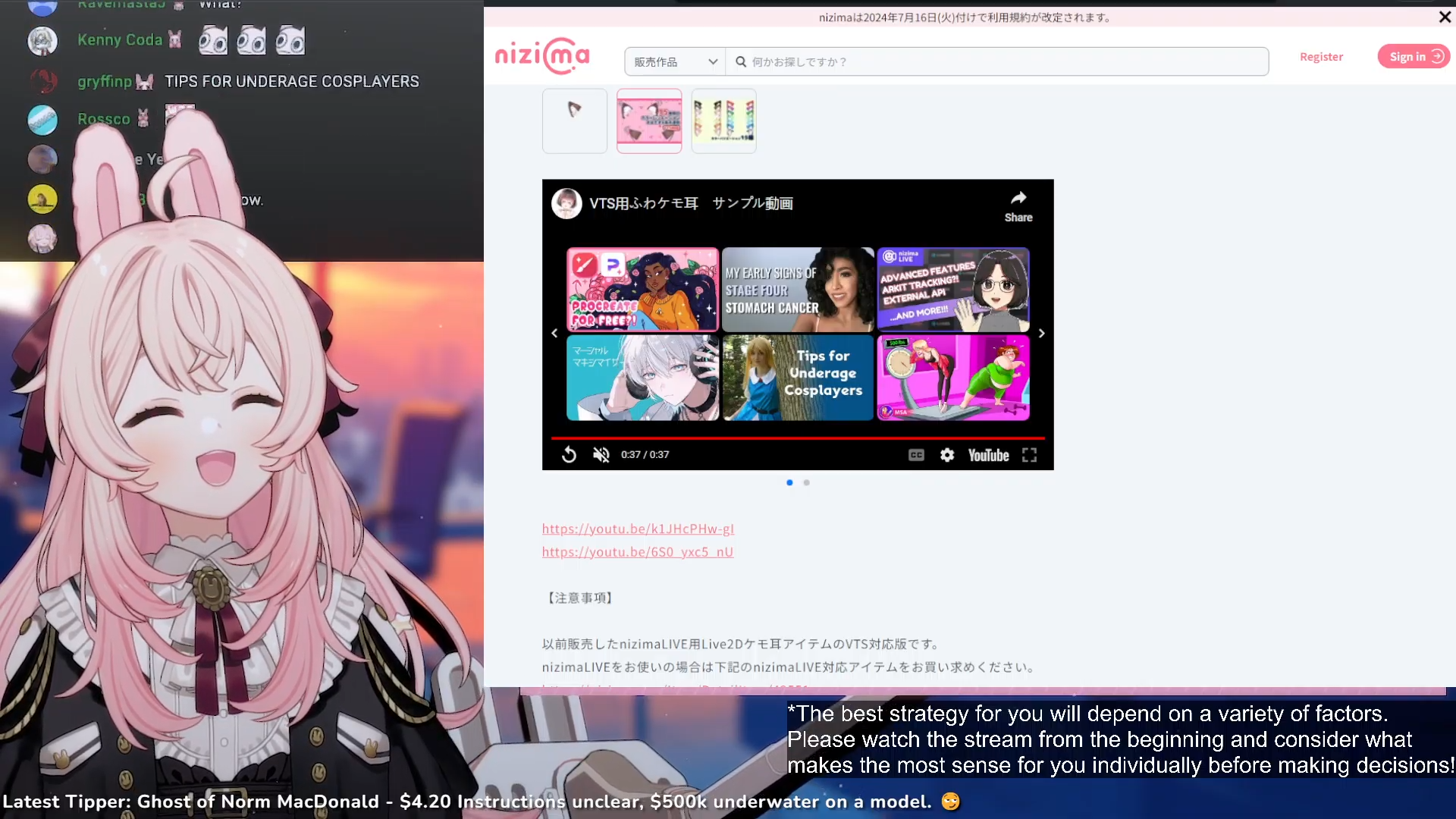Select the first ear product thumbnail
The width and height of the screenshot is (1456, 819).
[x=575, y=121]
